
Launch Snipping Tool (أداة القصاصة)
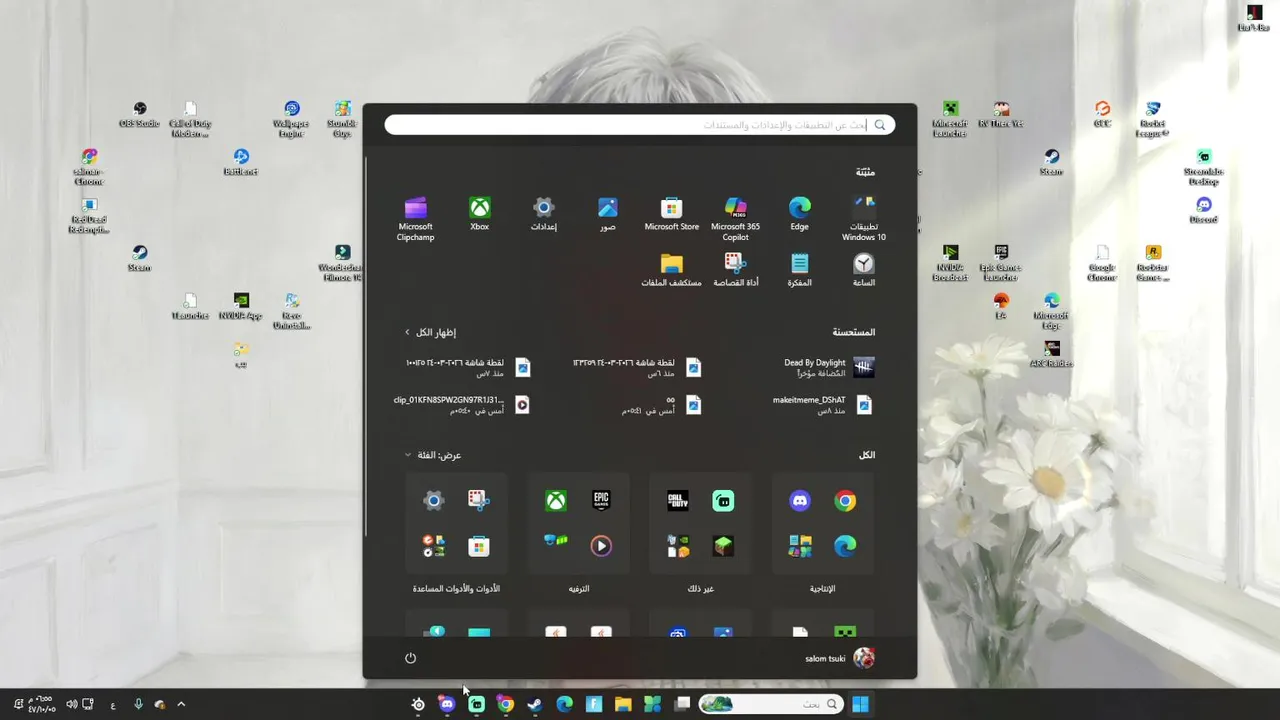[735, 270]
